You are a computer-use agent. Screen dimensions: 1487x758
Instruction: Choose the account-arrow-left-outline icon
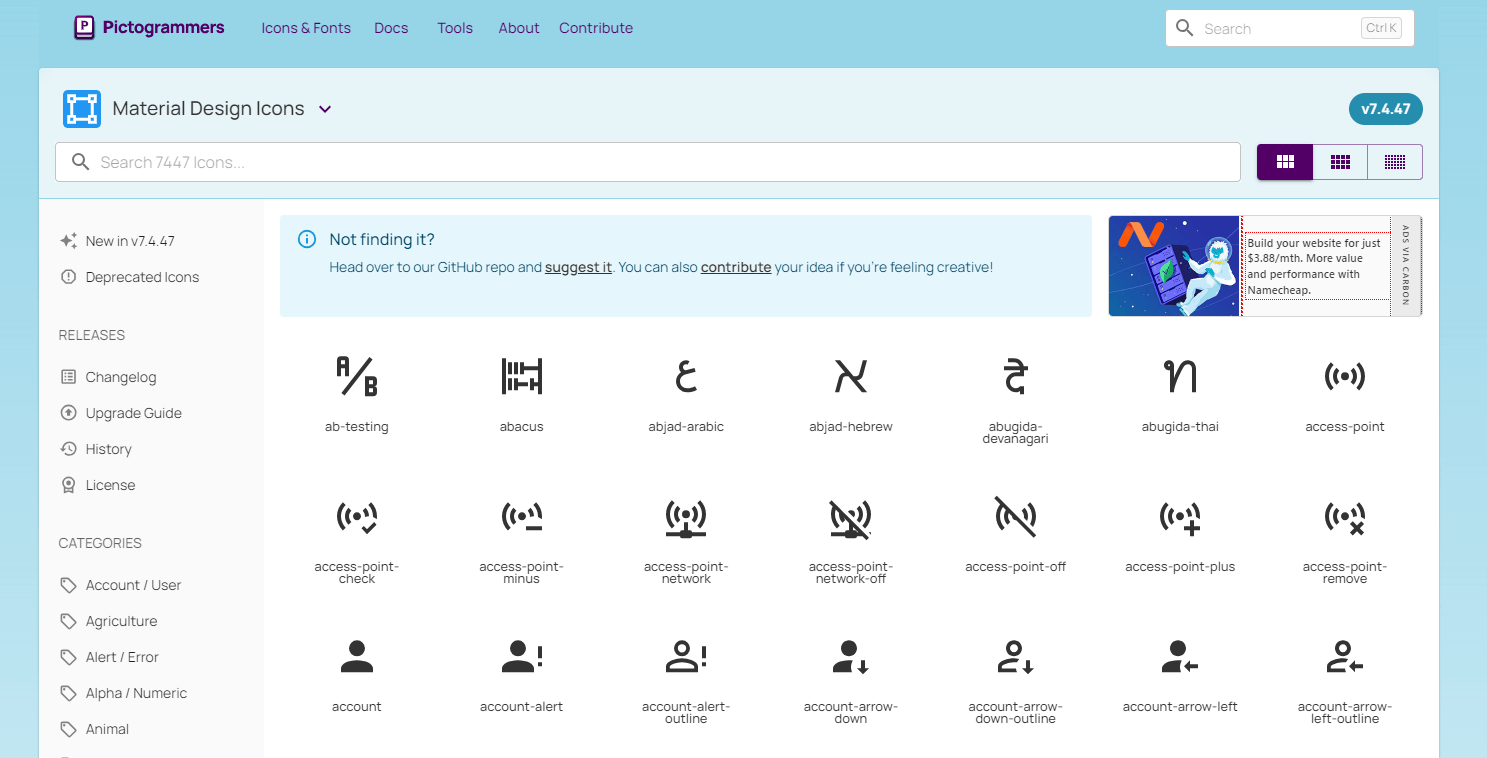click(x=1345, y=656)
